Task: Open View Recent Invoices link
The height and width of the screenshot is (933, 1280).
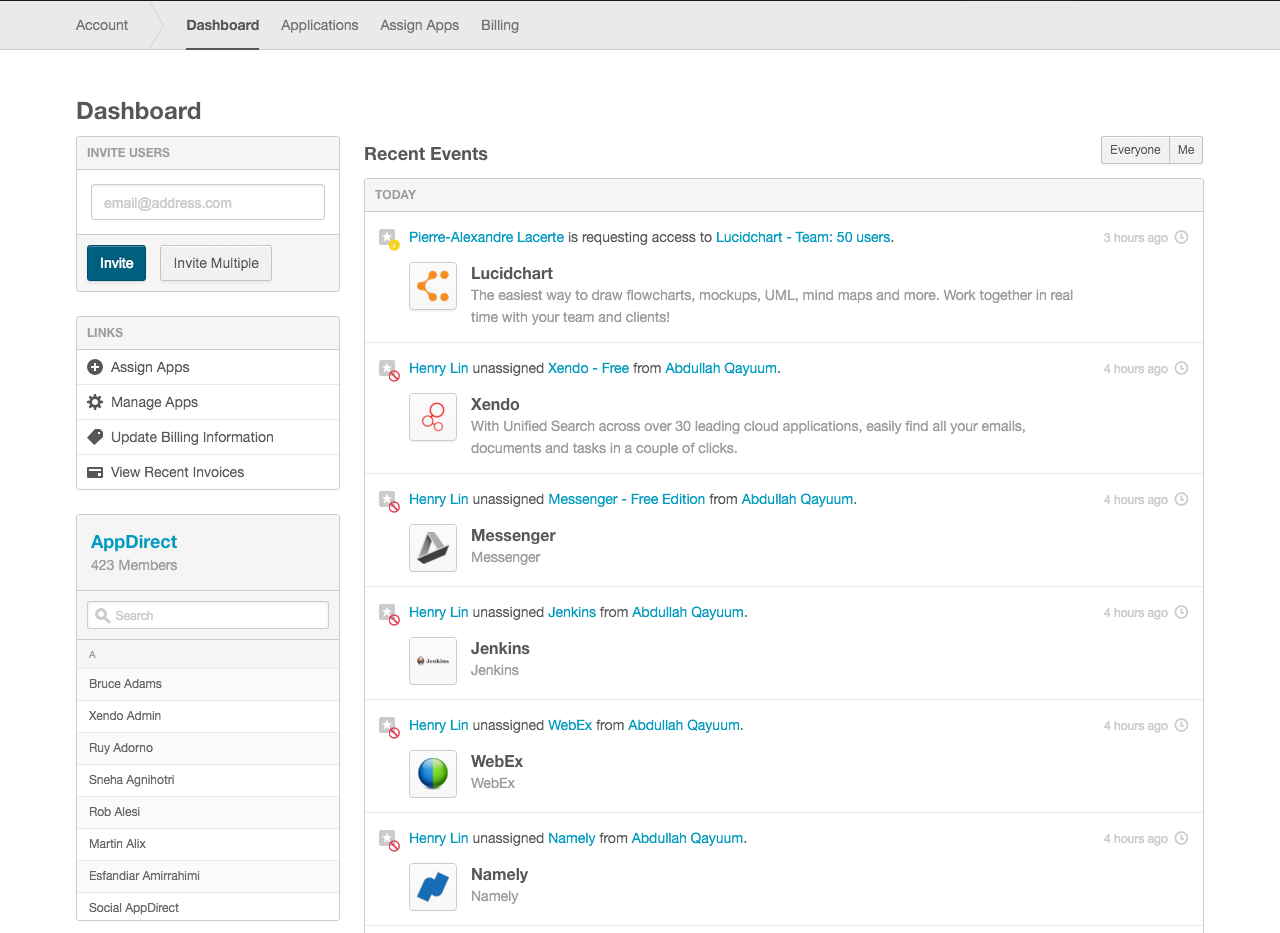Action: point(208,472)
